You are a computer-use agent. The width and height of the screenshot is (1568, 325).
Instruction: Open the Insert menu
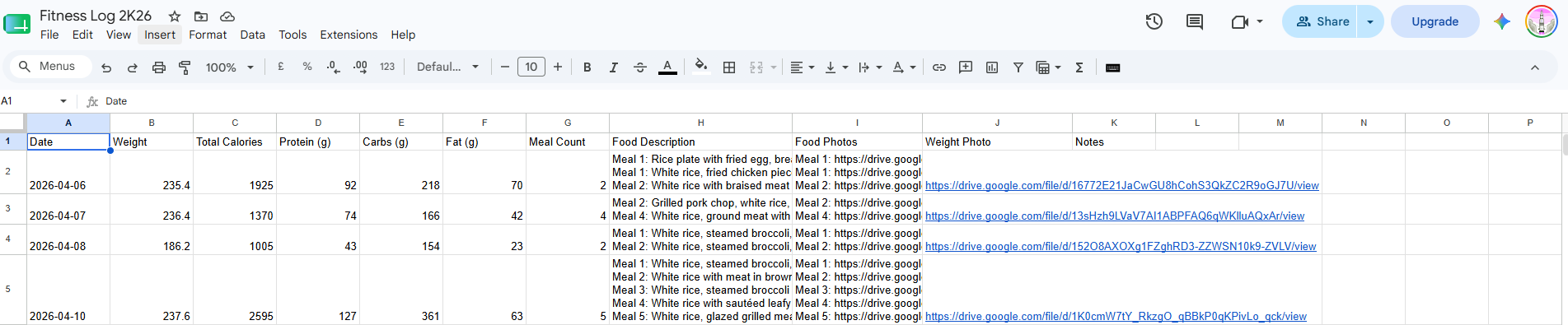coord(160,35)
